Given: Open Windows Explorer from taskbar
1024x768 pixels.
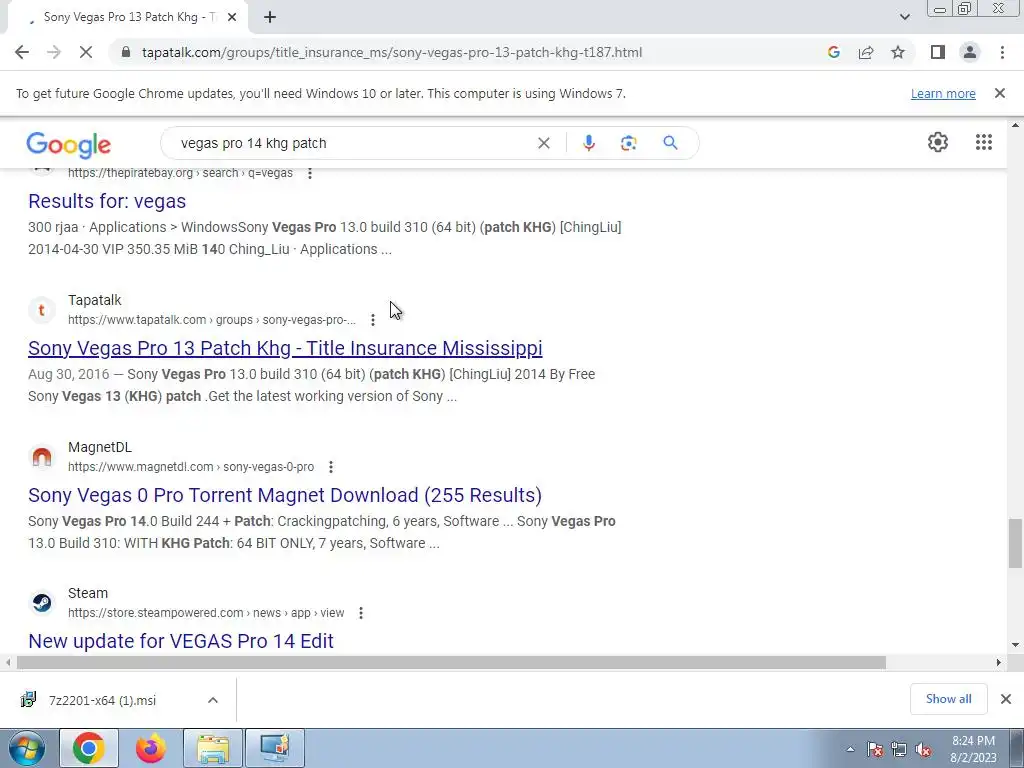Looking at the screenshot, I should point(213,748).
